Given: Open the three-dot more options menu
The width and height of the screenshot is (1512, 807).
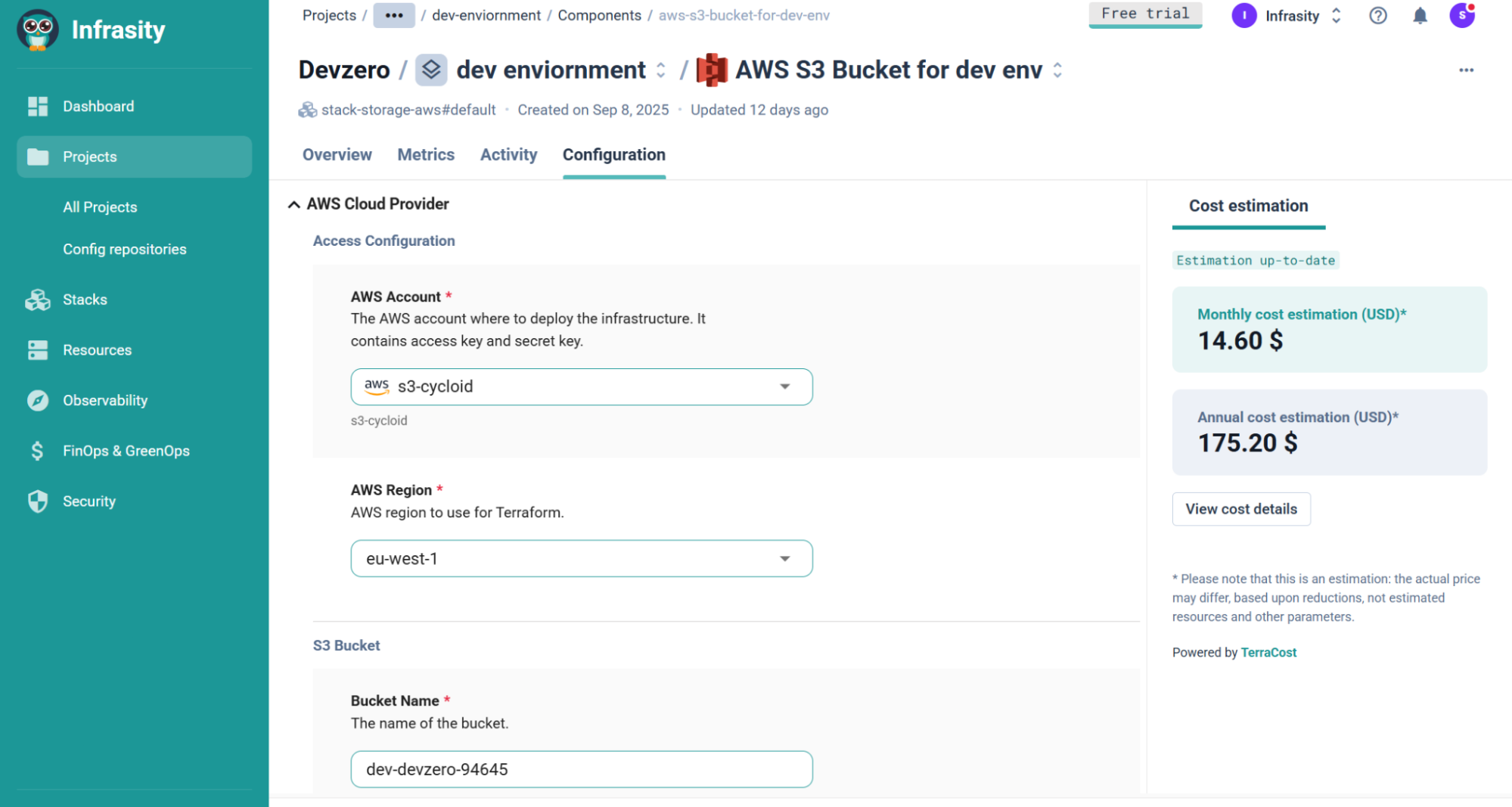Looking at the screenshot, I should coord(1466,70).
